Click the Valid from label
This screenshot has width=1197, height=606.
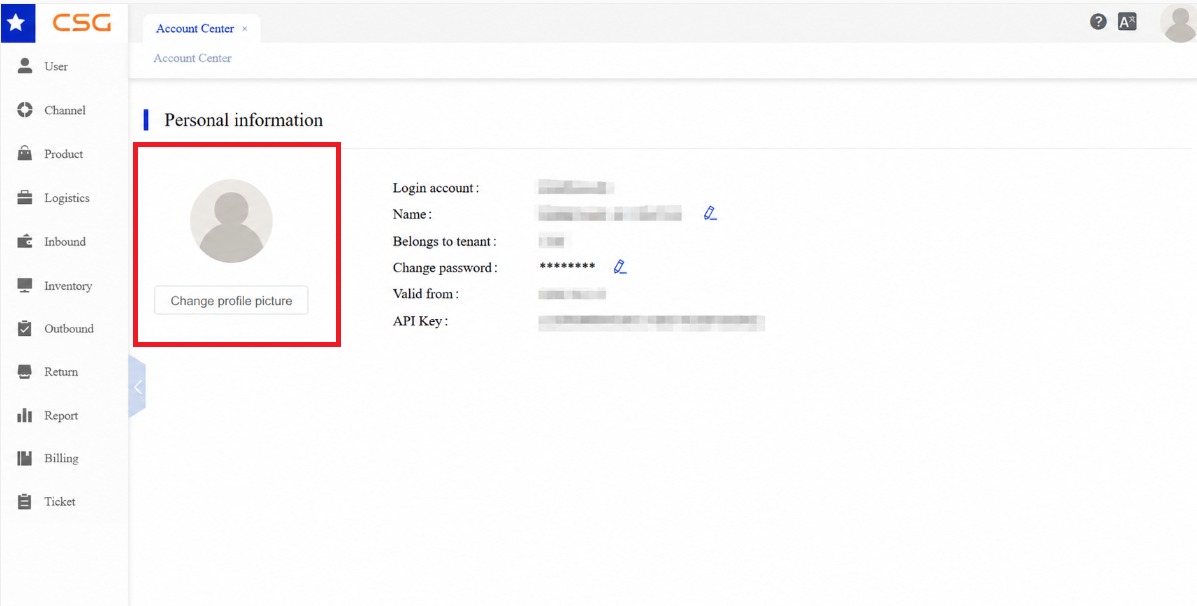[425, 294]
